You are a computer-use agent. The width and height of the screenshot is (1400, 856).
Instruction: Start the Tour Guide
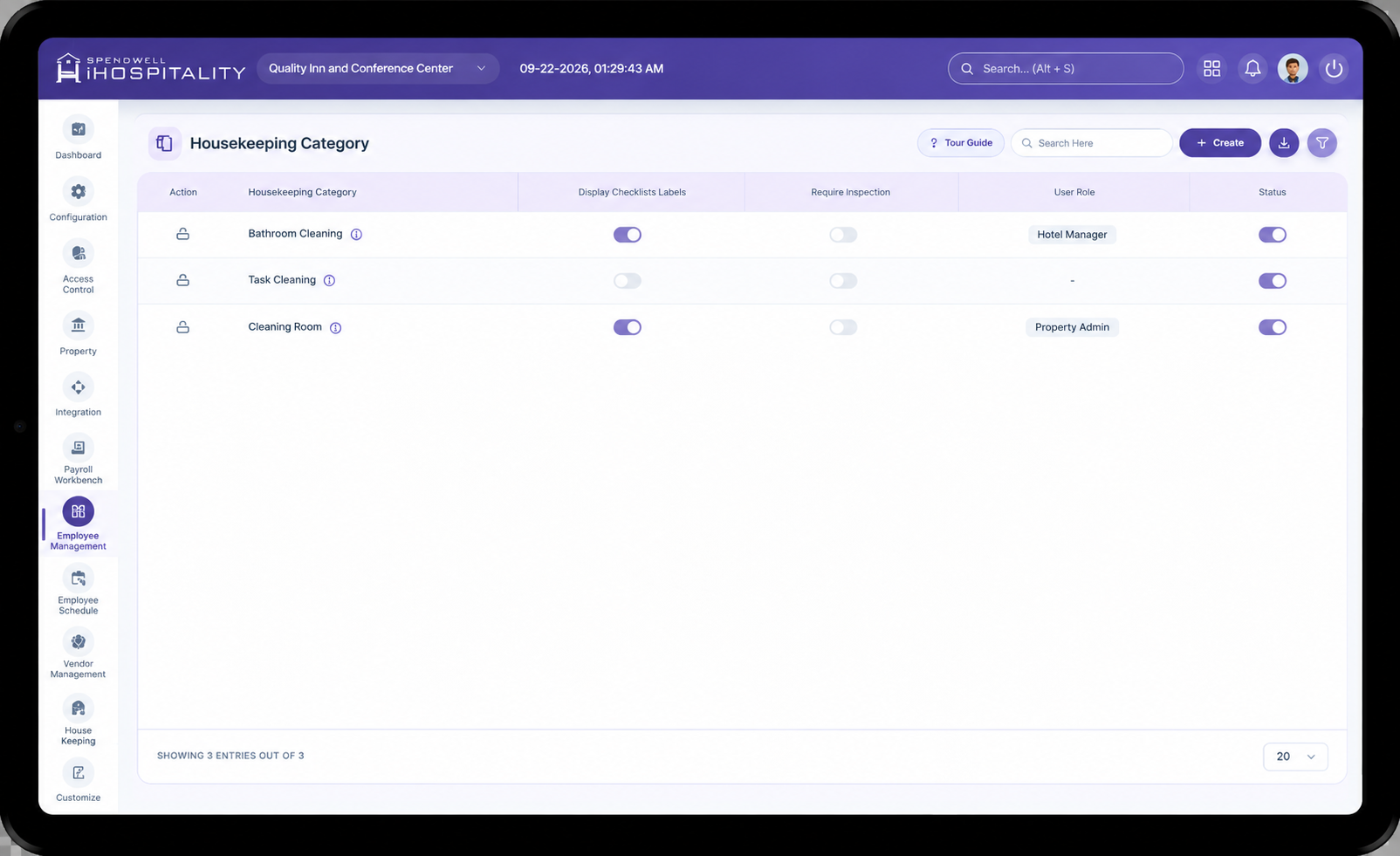(961, 143)
